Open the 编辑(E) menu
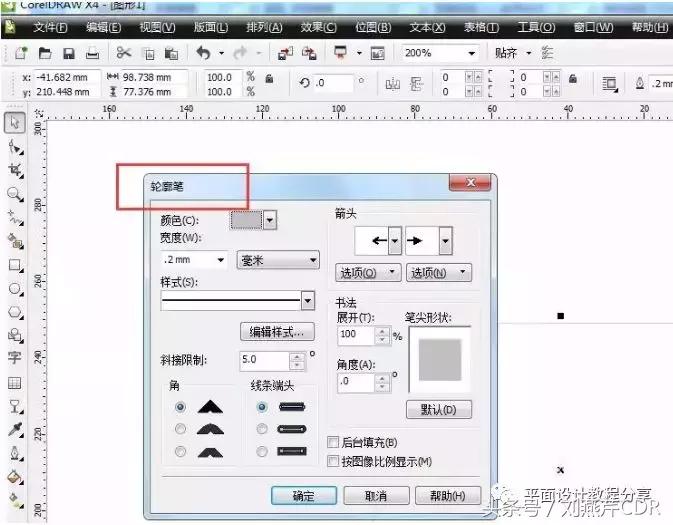 [103, 27]
